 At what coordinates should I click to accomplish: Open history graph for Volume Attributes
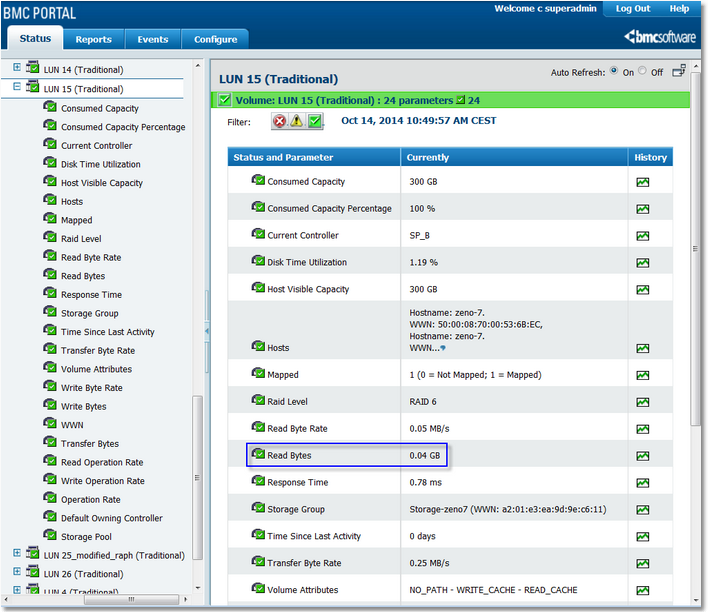pos(642,590)
